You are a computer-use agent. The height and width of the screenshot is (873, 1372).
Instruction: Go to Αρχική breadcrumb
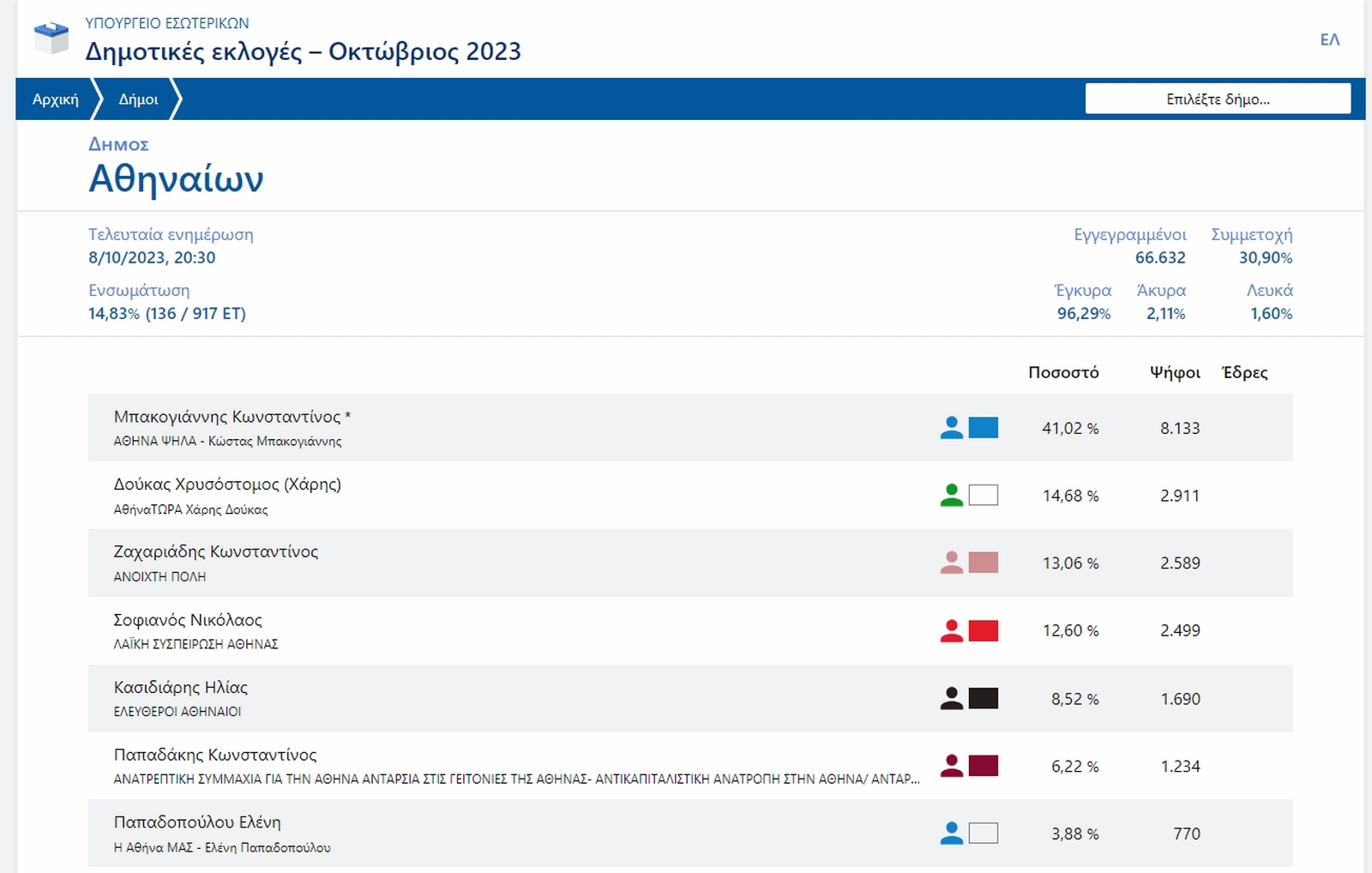tap(56, 99)
